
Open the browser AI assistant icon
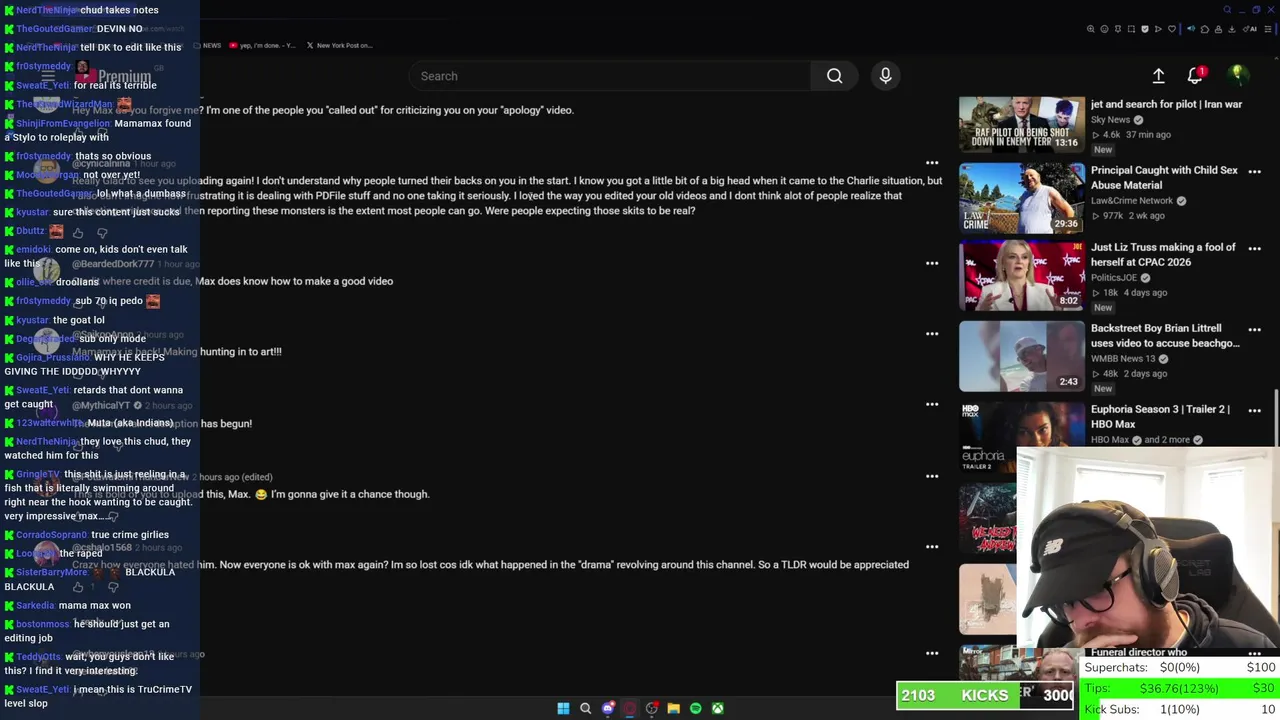tap(1250, 29)
